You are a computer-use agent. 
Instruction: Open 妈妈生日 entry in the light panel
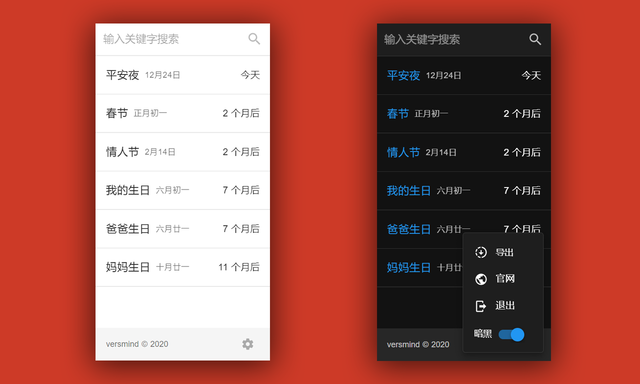point(182,267)
